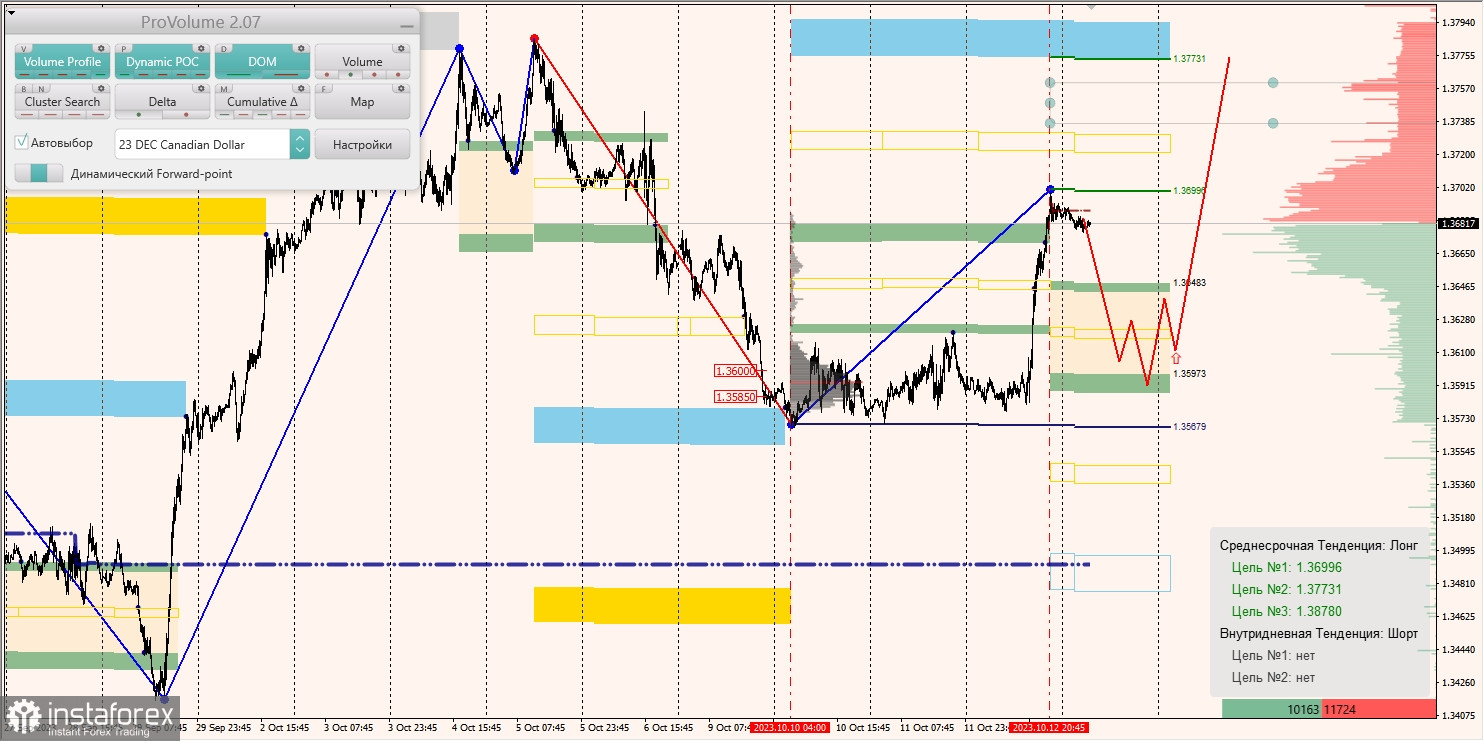Open Map gear settings
Screen dimensions: 1484x741
pyautogui.click(x=400, y=88)
